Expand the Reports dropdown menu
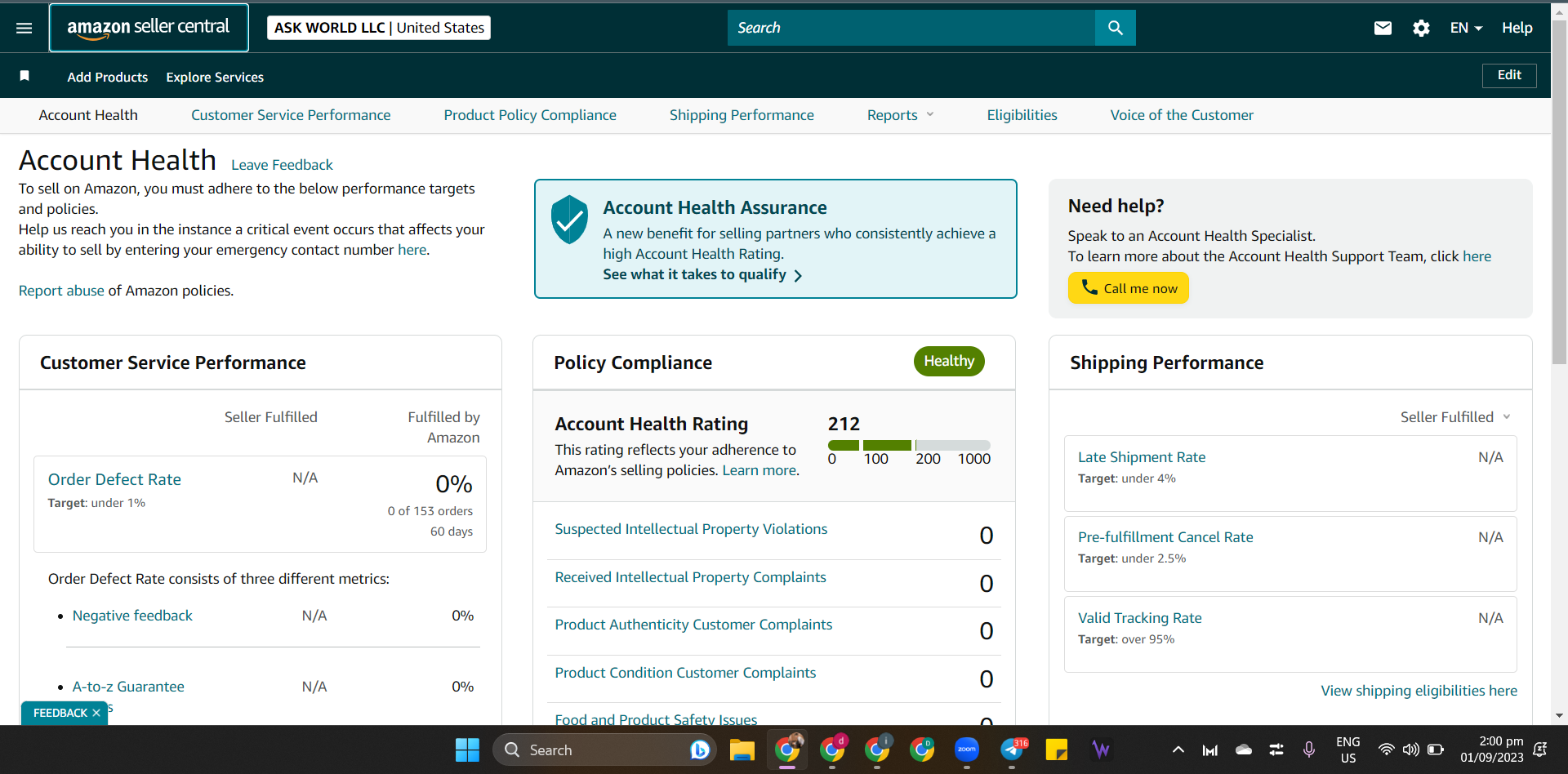 click(900, 115)
